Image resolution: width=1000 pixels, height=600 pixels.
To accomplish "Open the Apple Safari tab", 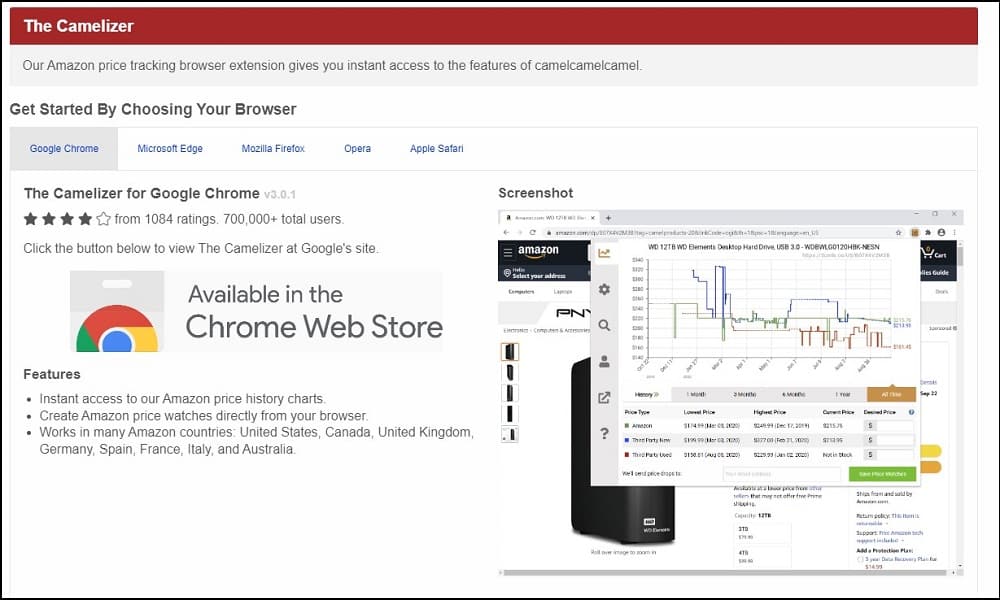I will (x=437, y=149).
